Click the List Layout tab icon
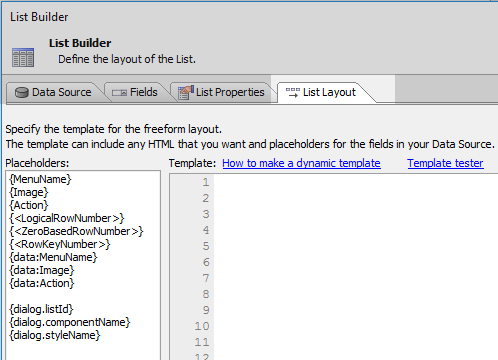Image resolution: width=498 pixels, height=360 pixels. pos(293,92)
